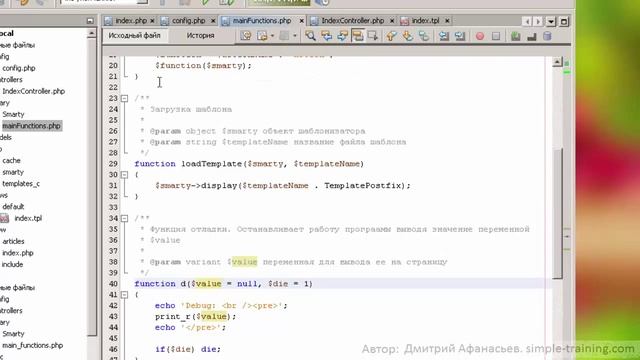The width and height of the screenshot is (640, 360).
Task: Maximize editor window icon
Action: [x=564, y=21]
